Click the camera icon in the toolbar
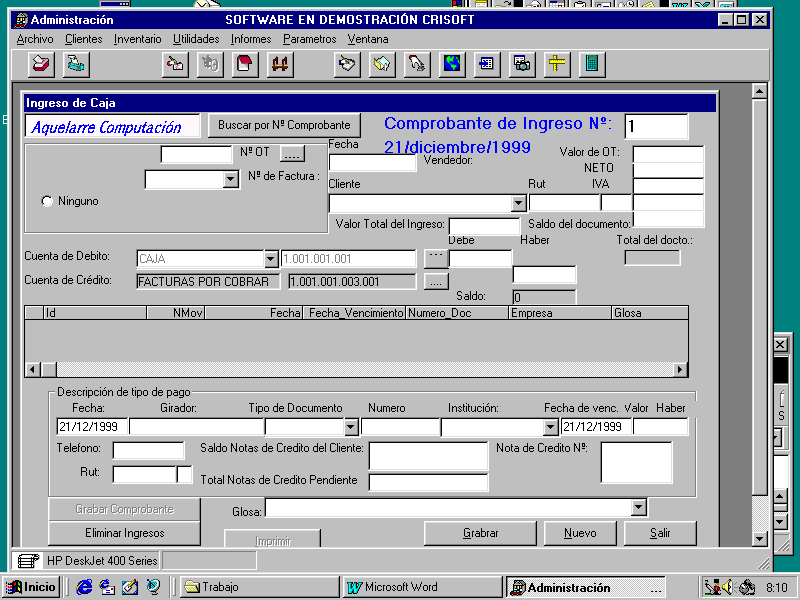This screenshot has height=600, width=800. (x=521, y=64)
